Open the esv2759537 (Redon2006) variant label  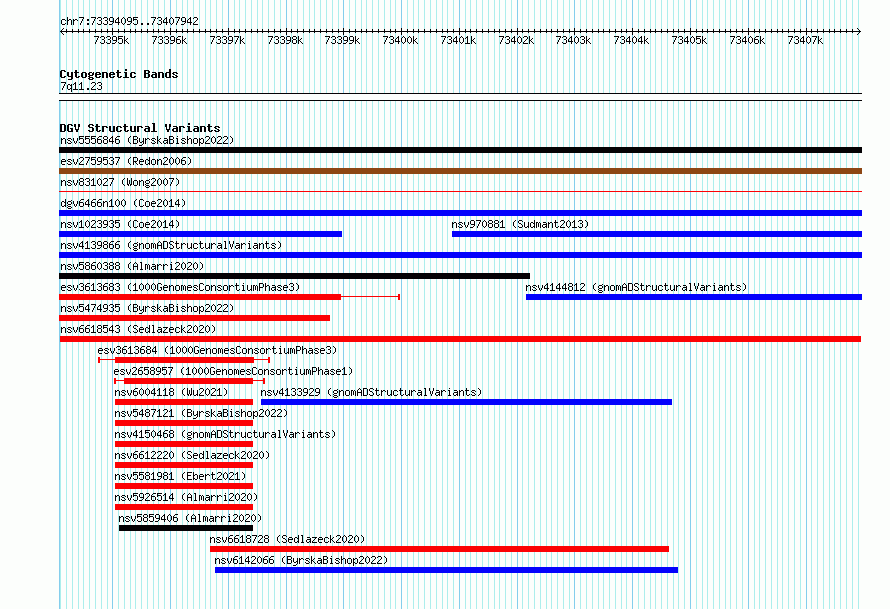click(126, 161)
